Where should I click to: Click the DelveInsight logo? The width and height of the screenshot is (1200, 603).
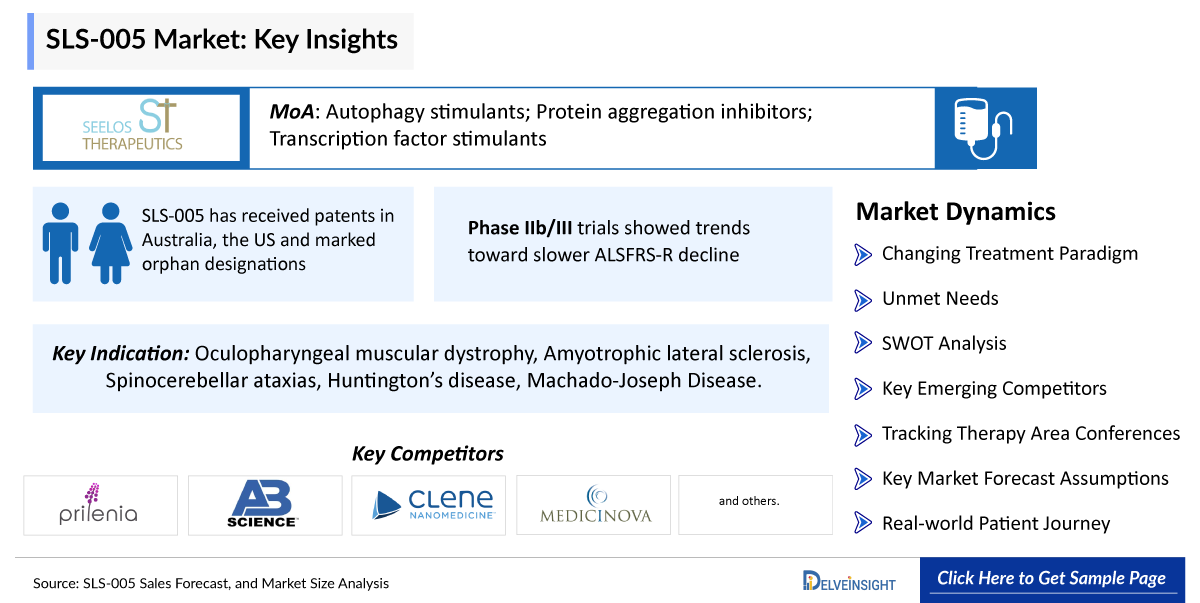coord(849,581)
